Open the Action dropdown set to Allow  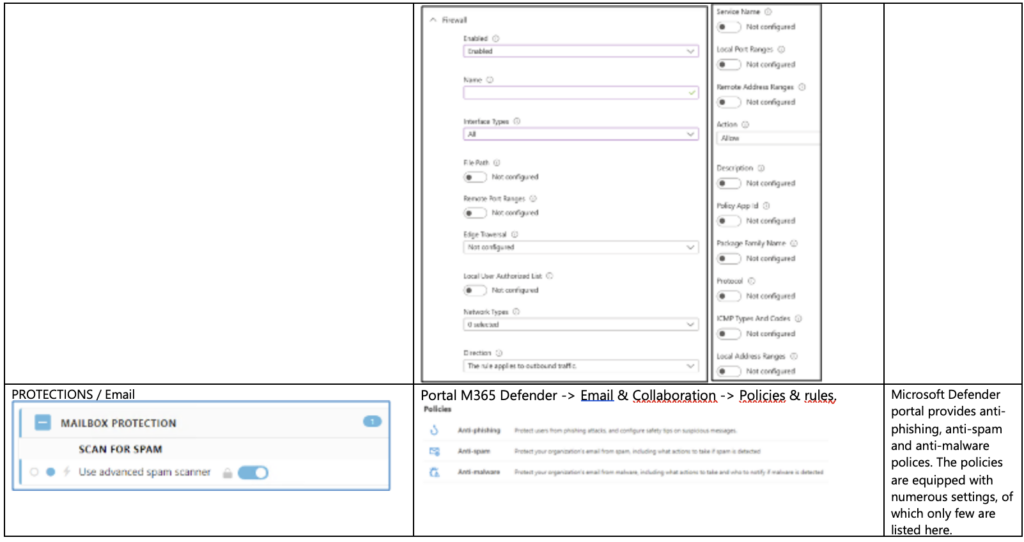[x=767, y=139]
